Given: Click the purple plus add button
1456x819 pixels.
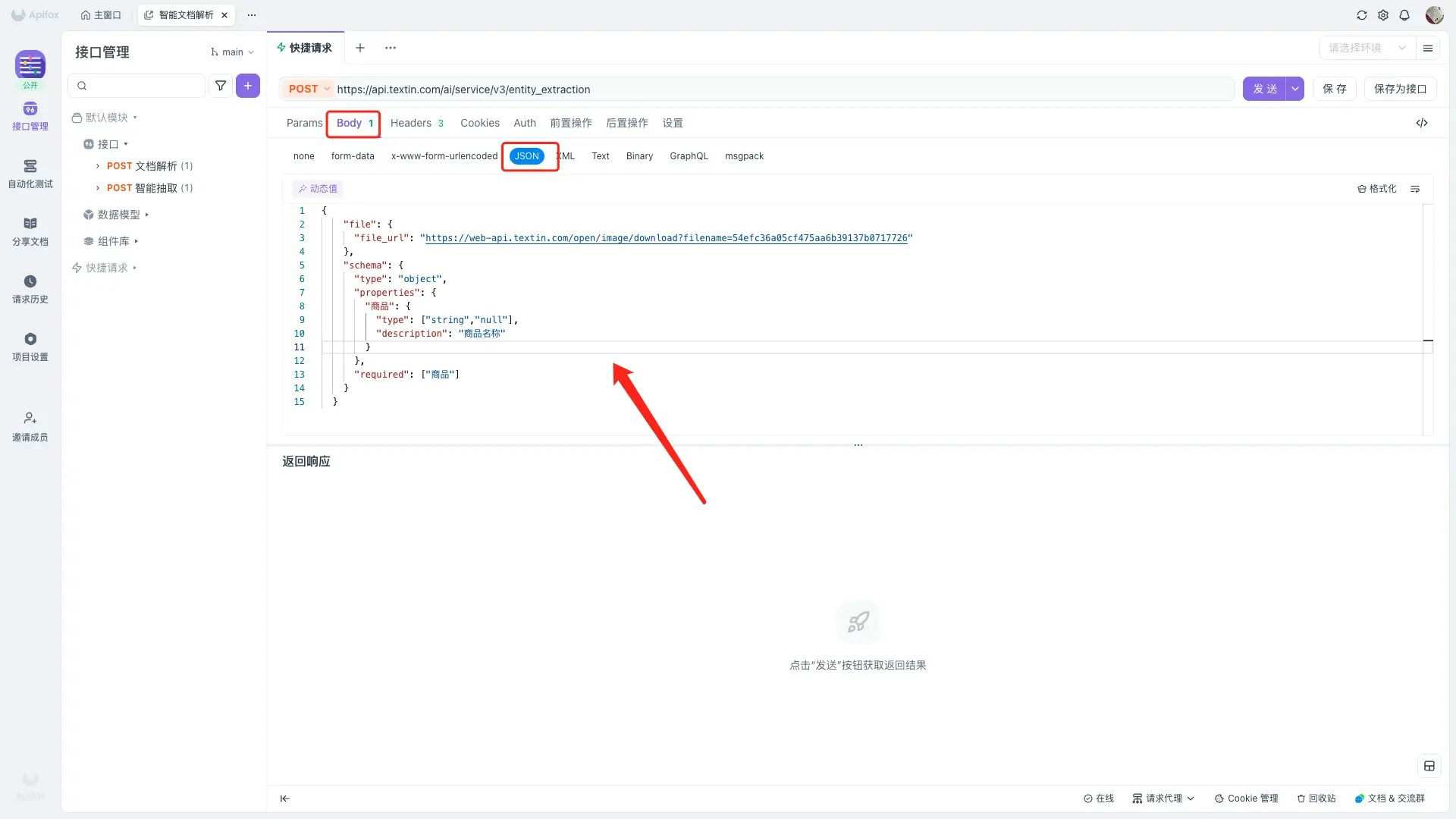Looking at the screenshot, I should tap(248, 86).
